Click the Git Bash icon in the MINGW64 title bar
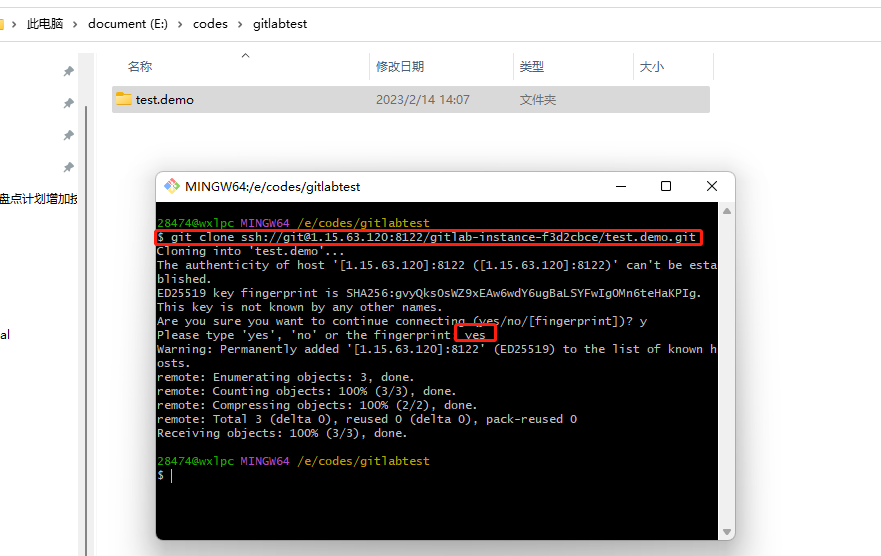This screenshot has width=881, height=556. tap(171, 186)
